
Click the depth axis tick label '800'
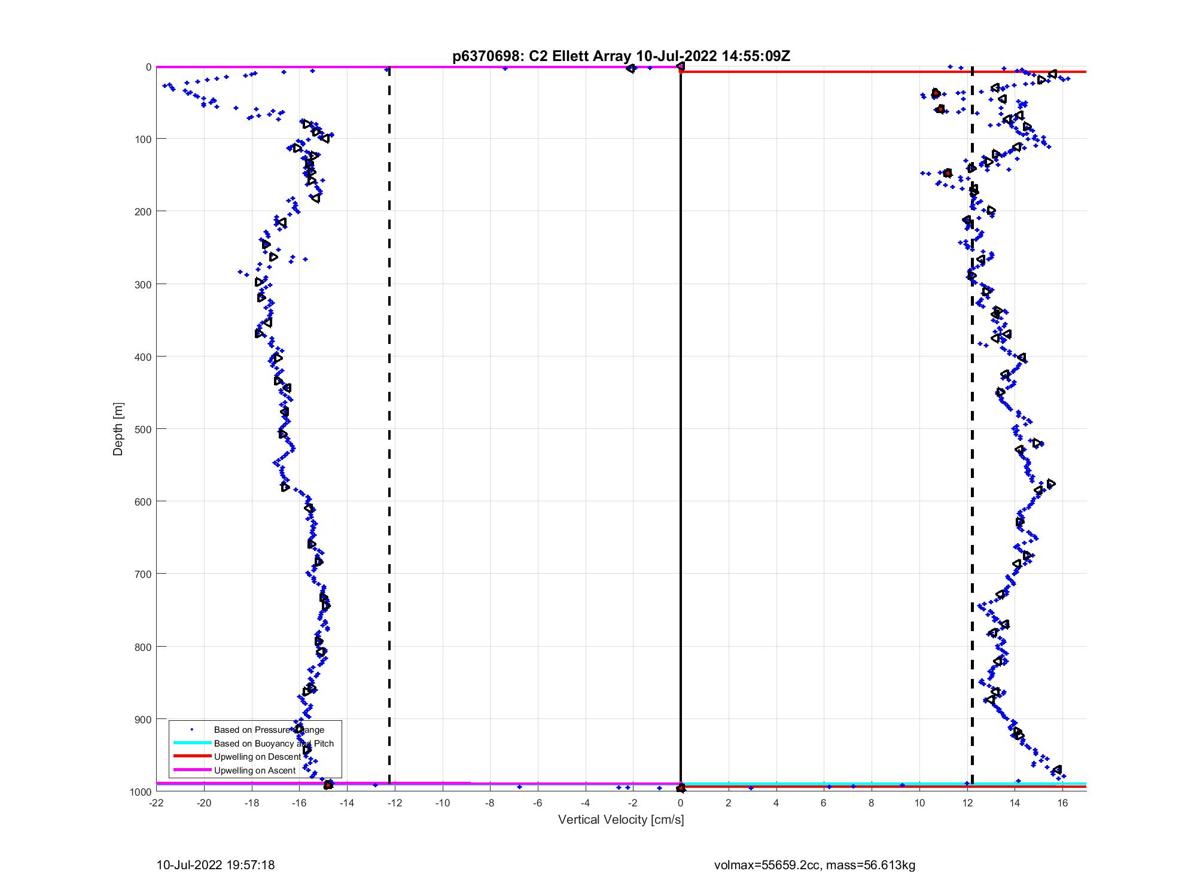142,646
